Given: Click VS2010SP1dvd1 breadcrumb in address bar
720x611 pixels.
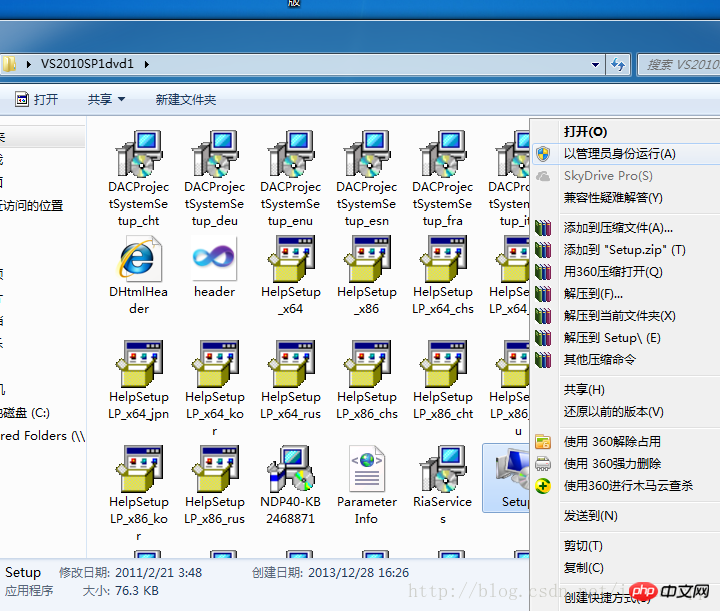Looking at the screenshot, I should pyautogui.click(x=87, y=64).
